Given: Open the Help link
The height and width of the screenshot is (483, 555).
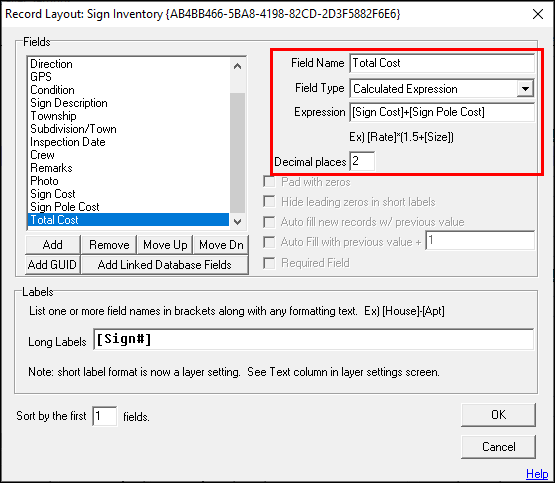Looking at the screenshot, I should [x=537, y=474].
